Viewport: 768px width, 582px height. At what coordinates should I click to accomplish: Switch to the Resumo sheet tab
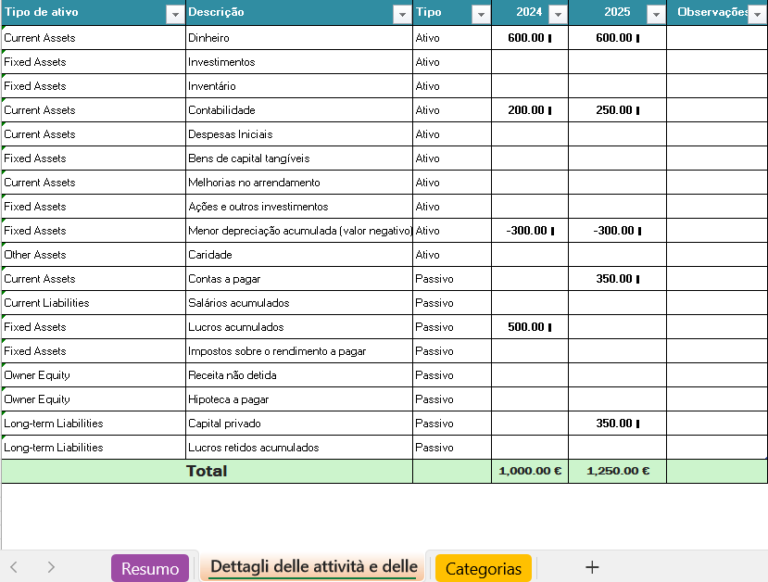[150, 568]
